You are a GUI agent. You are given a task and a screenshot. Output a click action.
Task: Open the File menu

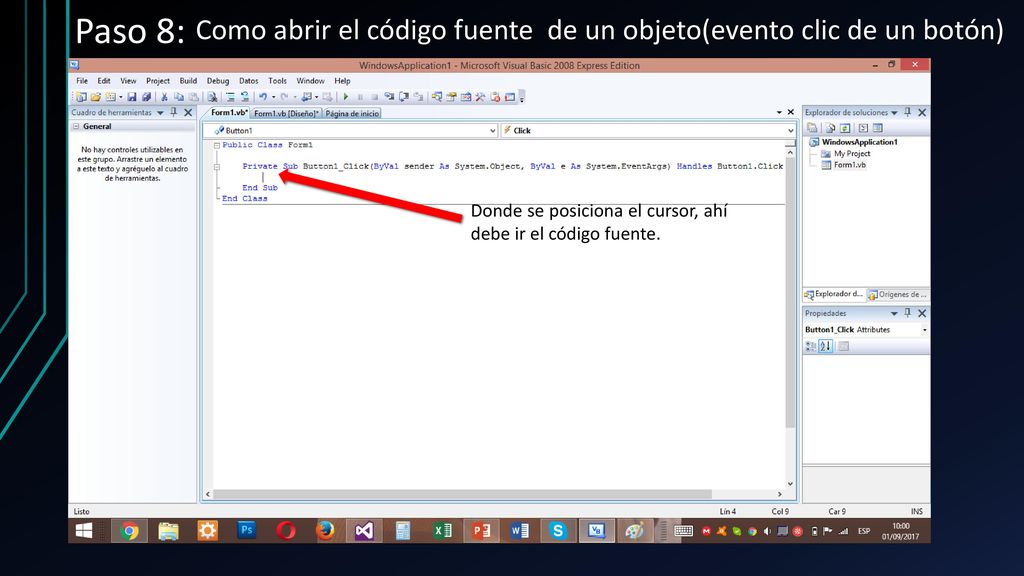pyautogui.click(x=82, y=81)
